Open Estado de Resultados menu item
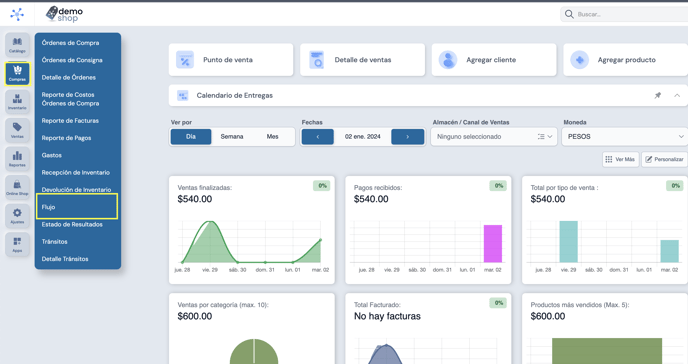 [72, 225]
